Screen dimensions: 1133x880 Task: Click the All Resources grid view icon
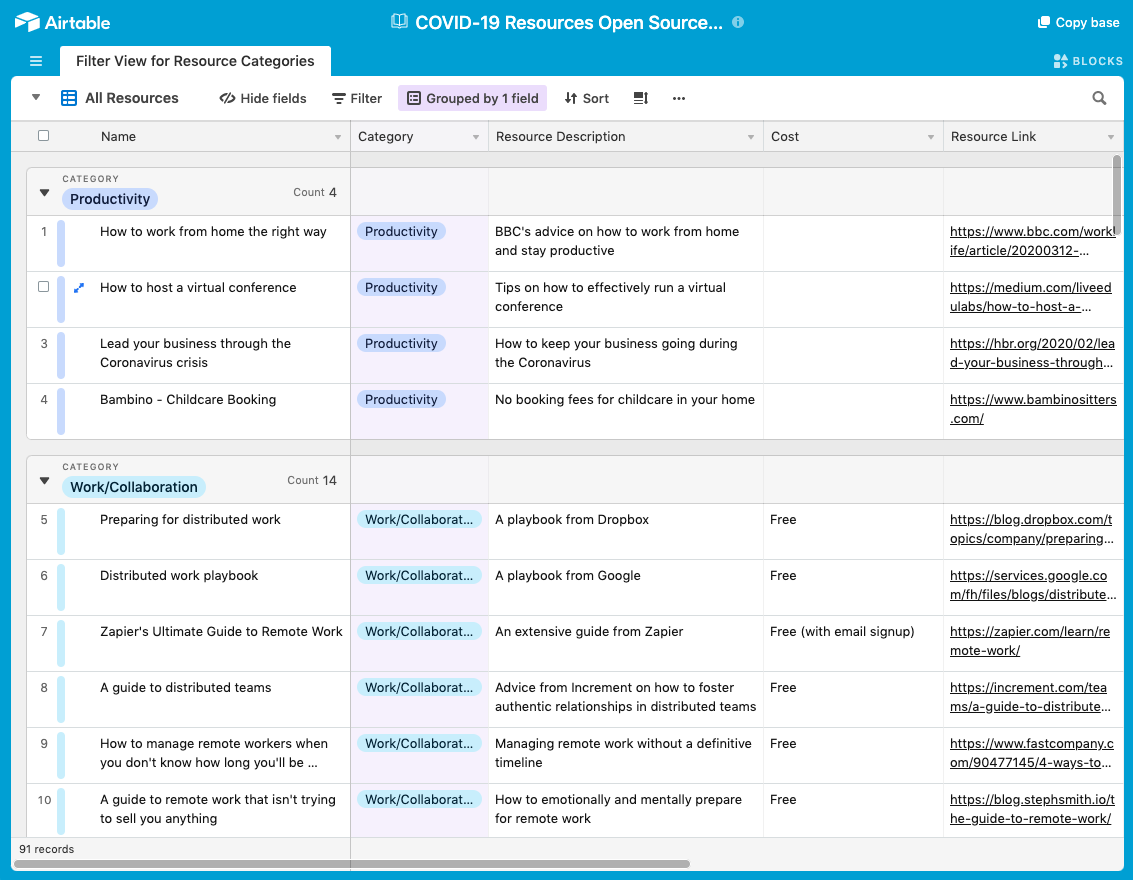[69, 98]
